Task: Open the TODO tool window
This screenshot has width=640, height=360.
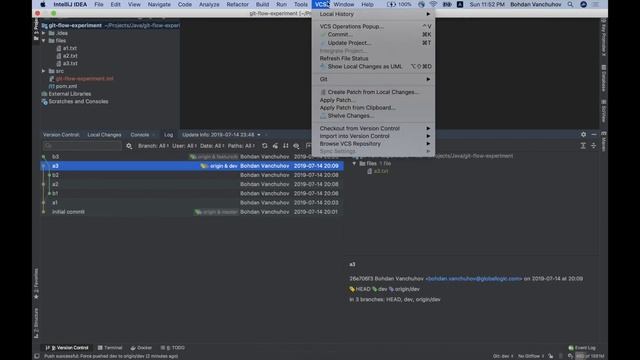Action: point(173,348)
